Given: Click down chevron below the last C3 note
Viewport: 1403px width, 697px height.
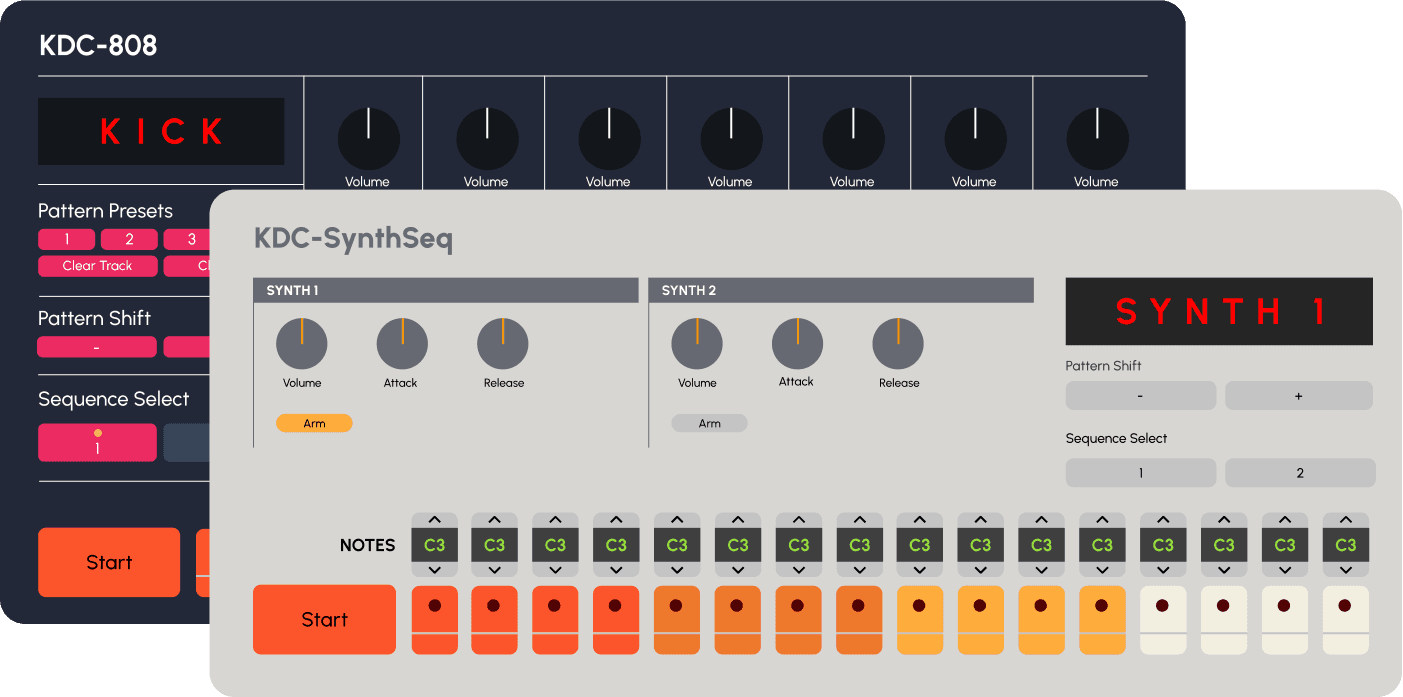Looking at the screenshot, I should (x=1345, y=569).
